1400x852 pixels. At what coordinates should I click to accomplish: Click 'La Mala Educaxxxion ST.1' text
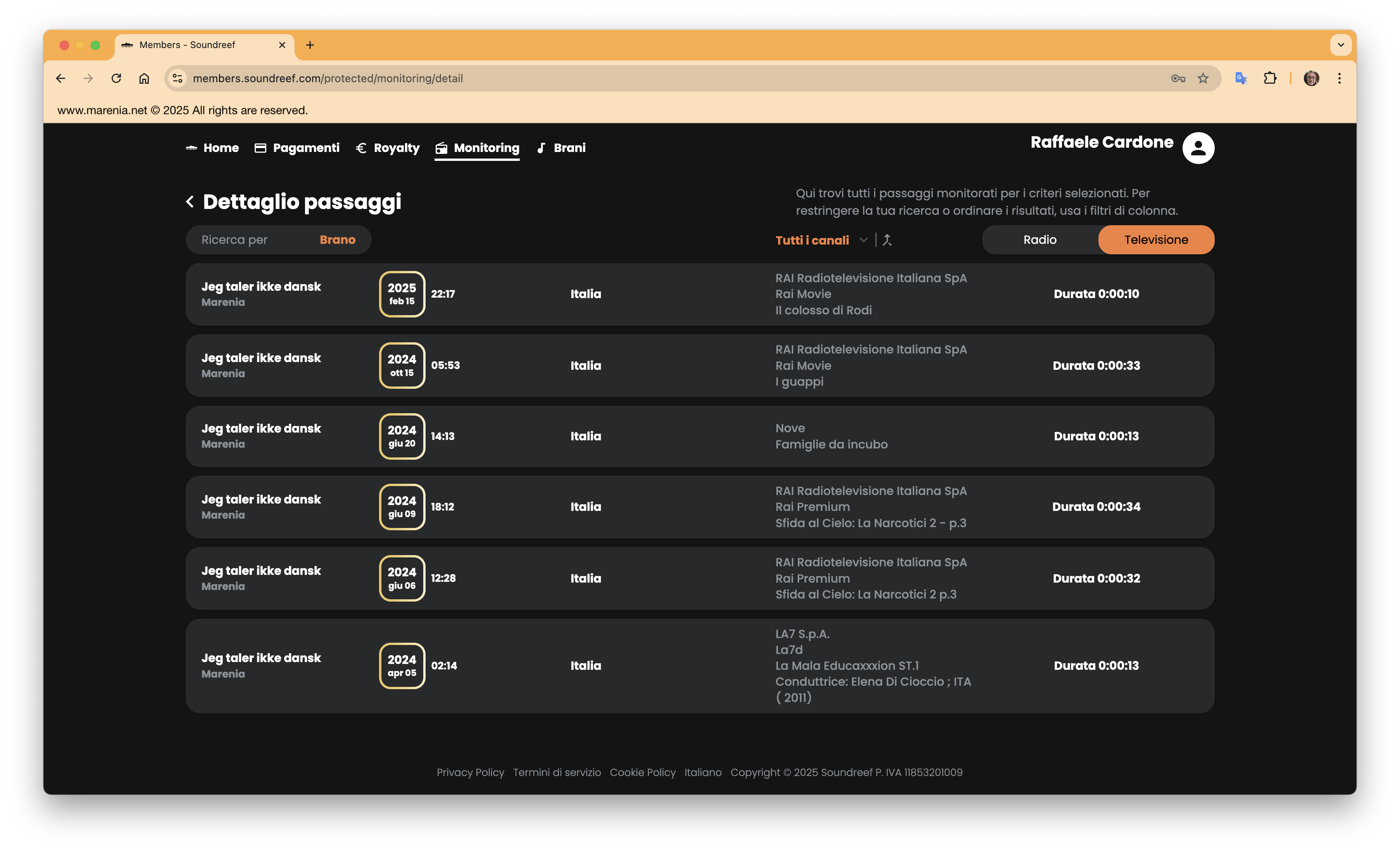pos(847,666)
